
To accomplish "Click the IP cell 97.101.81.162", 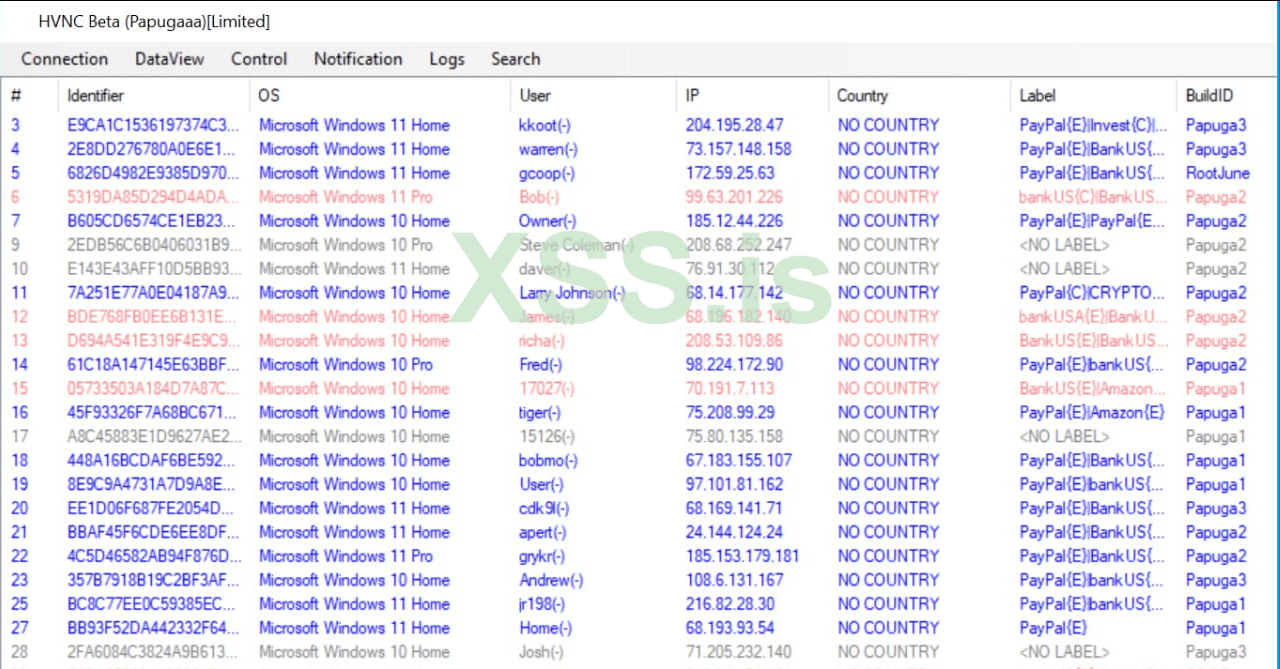I will (735, 485).
